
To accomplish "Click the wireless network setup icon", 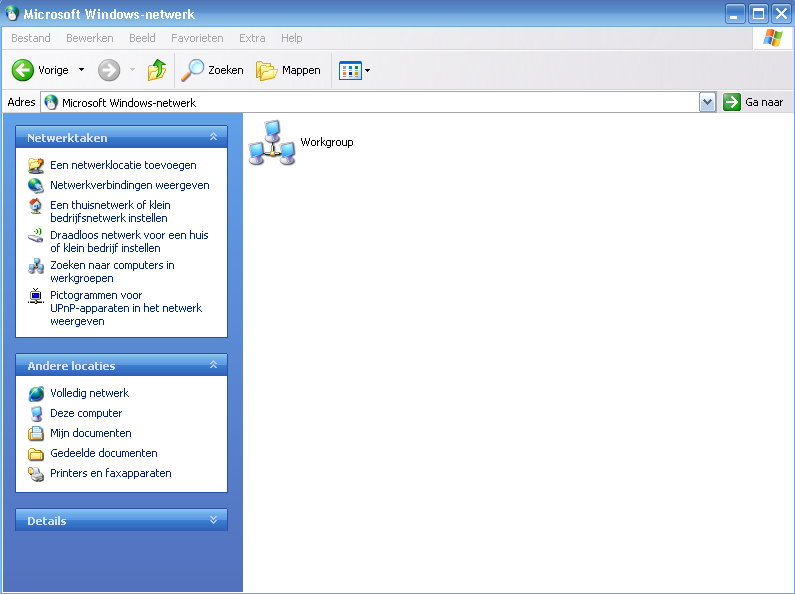I will (x=35, y=236).
